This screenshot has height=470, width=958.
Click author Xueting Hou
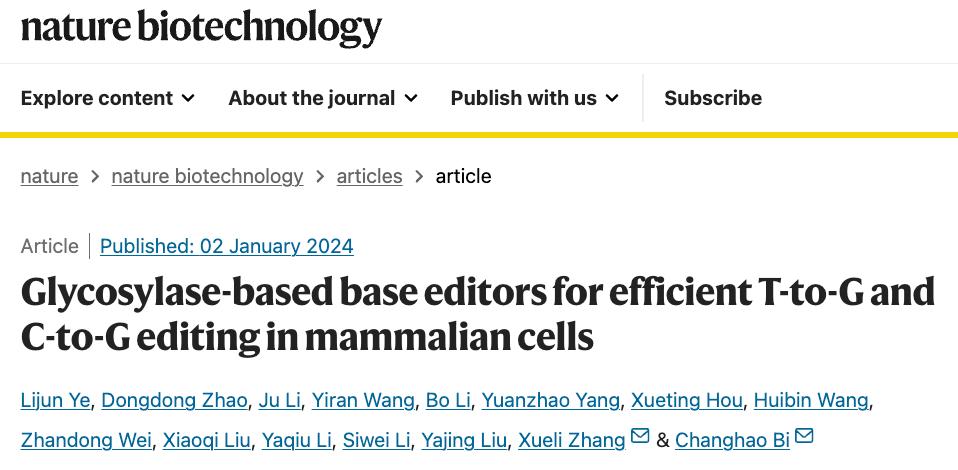pyautogui.click(x=687, y=401)
